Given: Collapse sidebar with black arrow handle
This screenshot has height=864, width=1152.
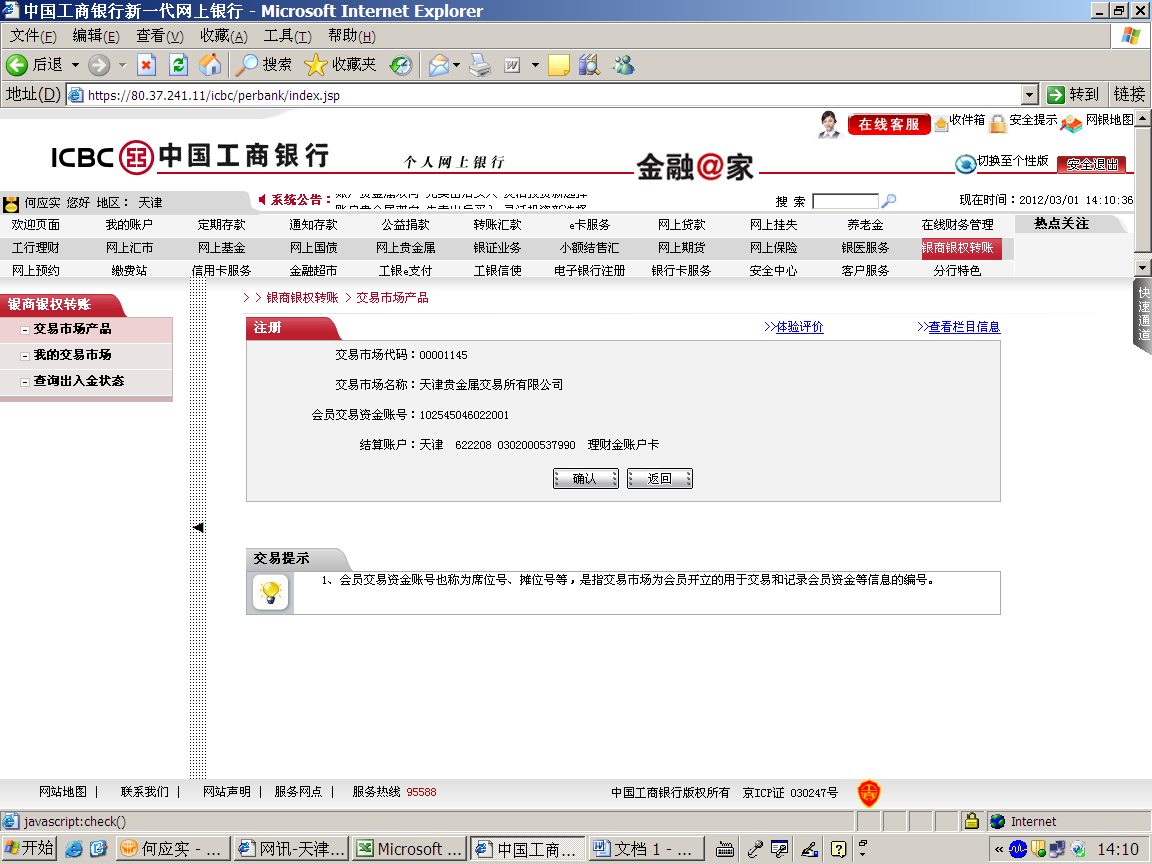Looking at the screenshot, I should tap(198, 528).
